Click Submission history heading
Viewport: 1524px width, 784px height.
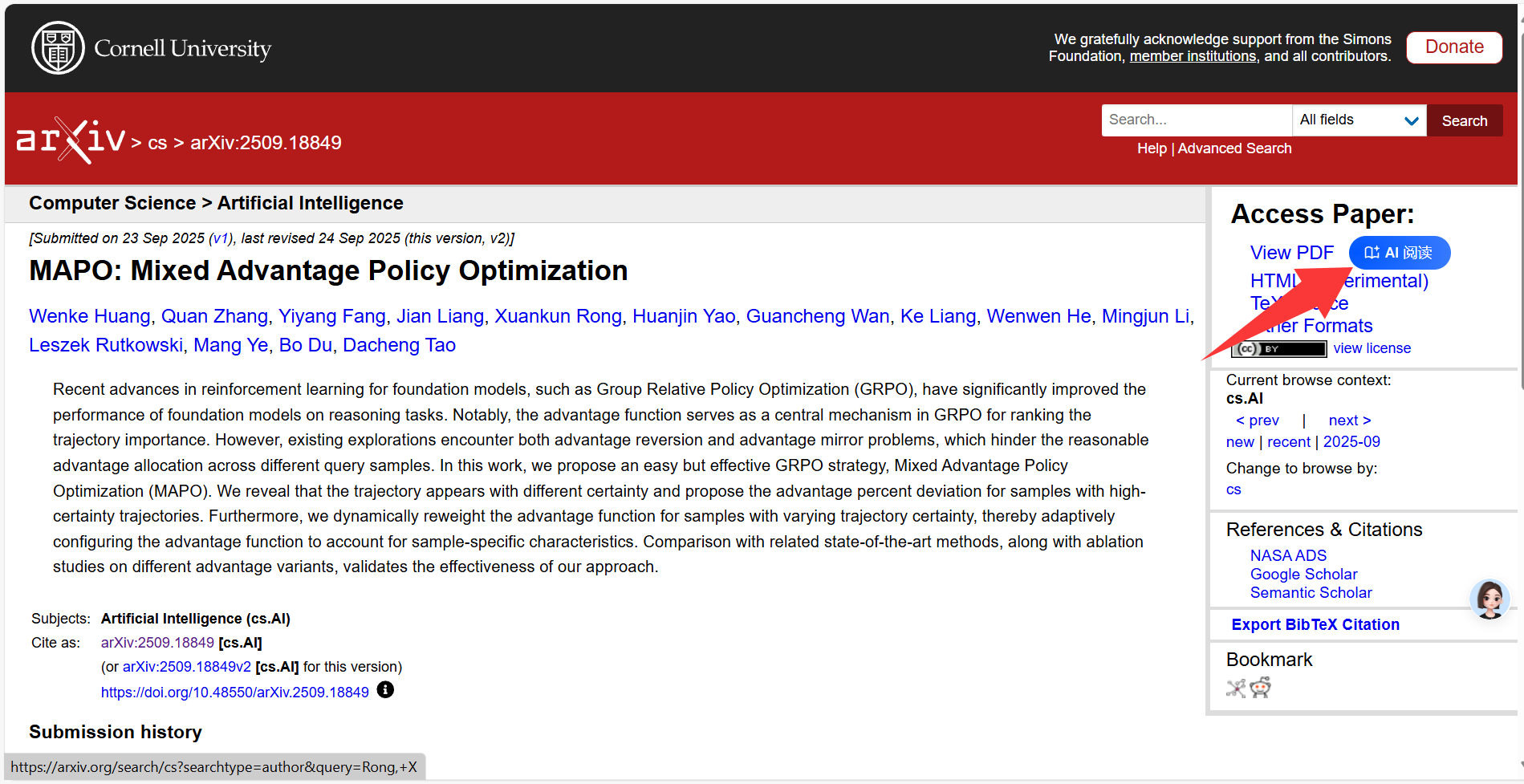pos(116,732)
